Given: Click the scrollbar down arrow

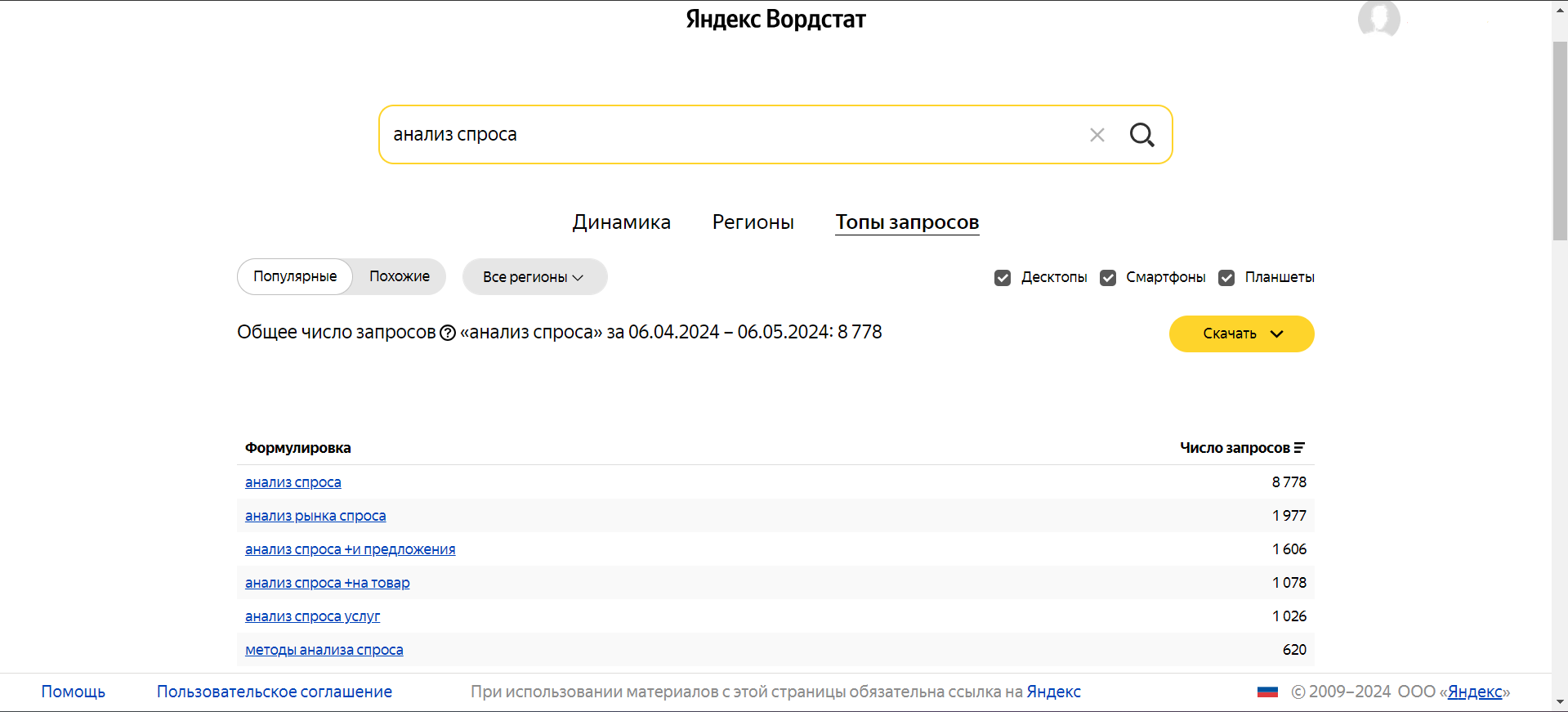Looking at the screenshot, I should [1560, 702].
